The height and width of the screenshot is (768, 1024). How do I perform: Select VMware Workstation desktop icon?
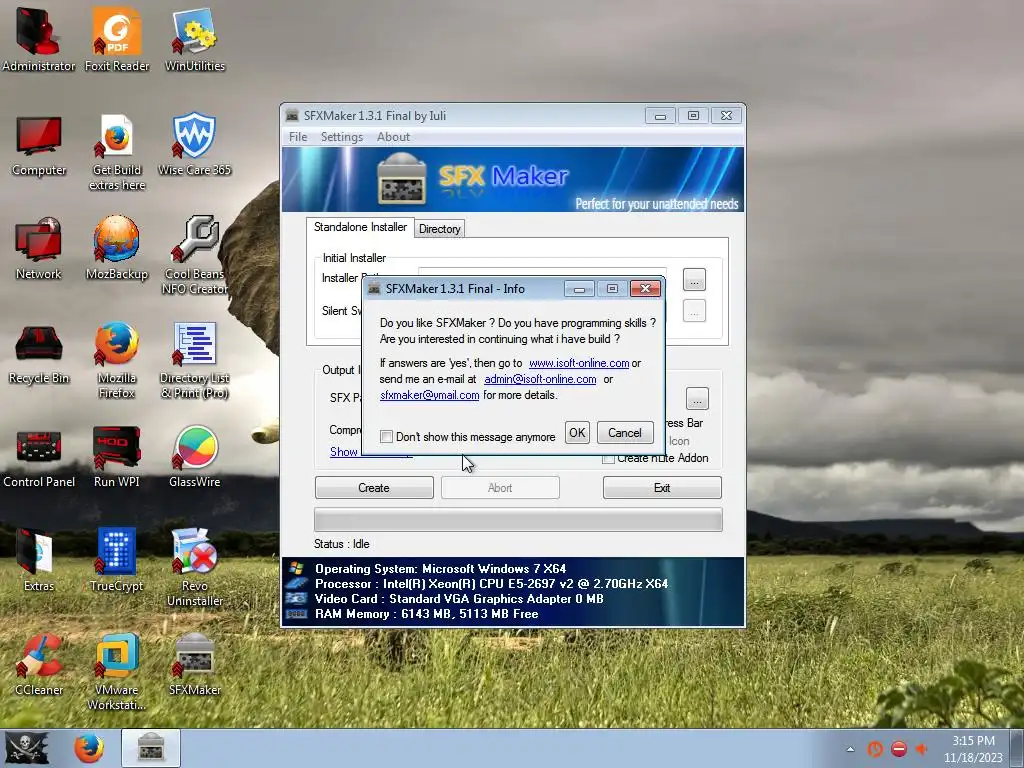tap(117, 672)
